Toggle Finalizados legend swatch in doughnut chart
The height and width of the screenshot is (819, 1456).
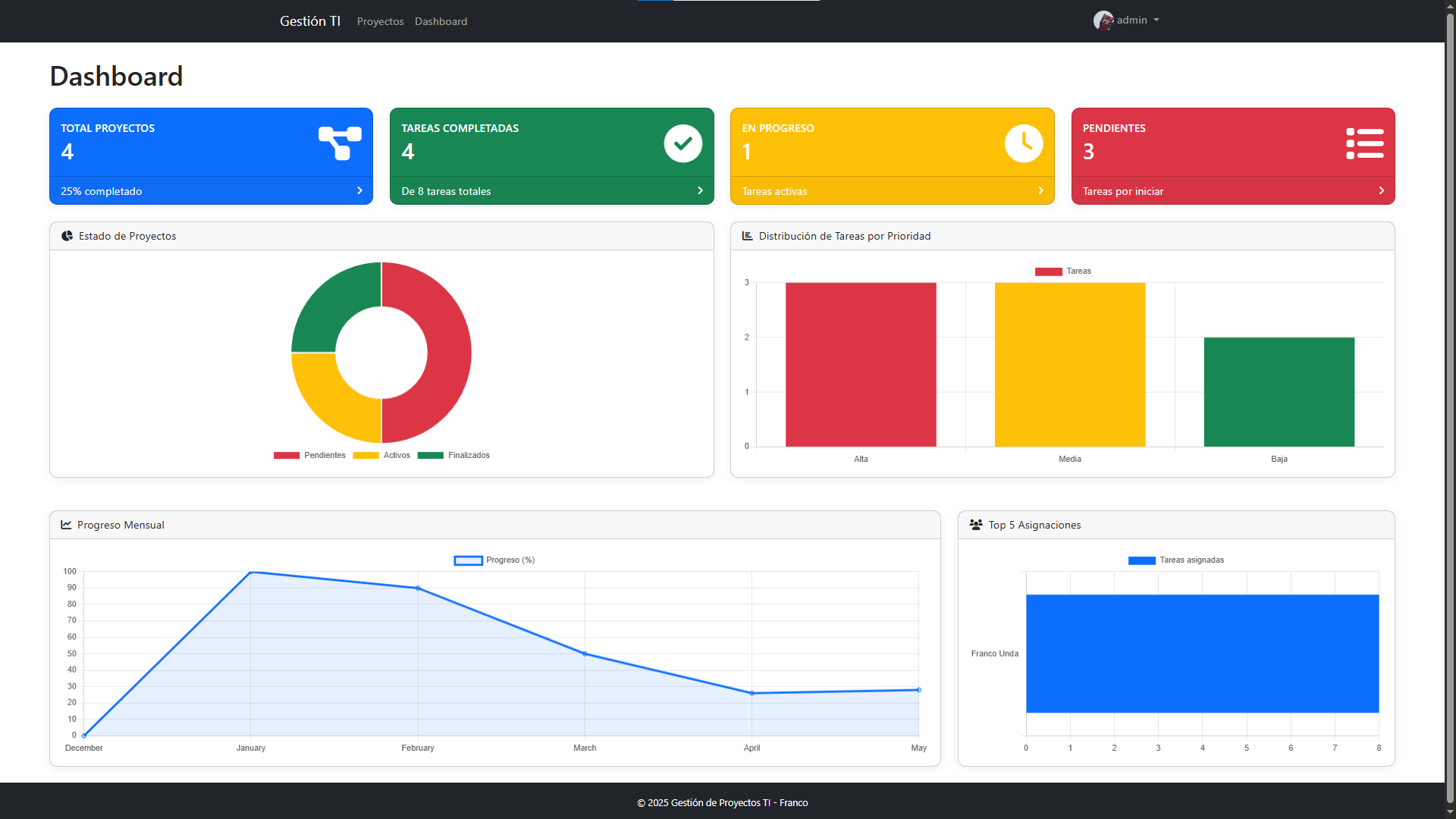[431, 456]
